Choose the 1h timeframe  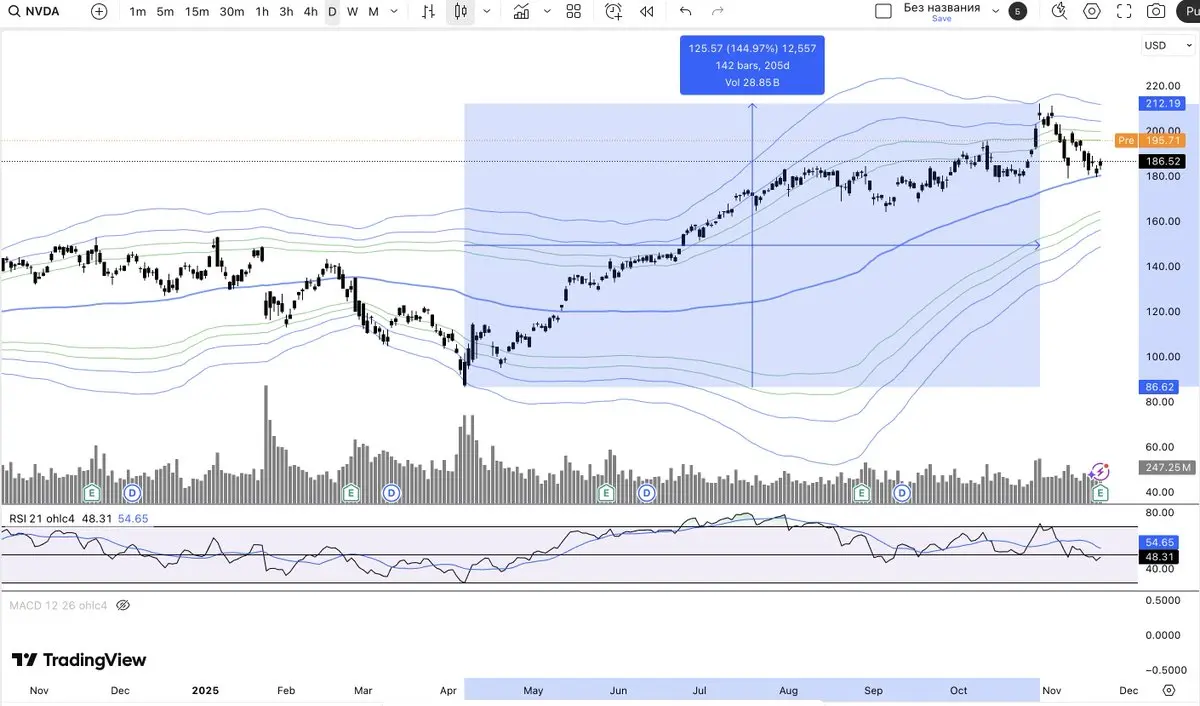pyautogui.click(x=262, y=12)
